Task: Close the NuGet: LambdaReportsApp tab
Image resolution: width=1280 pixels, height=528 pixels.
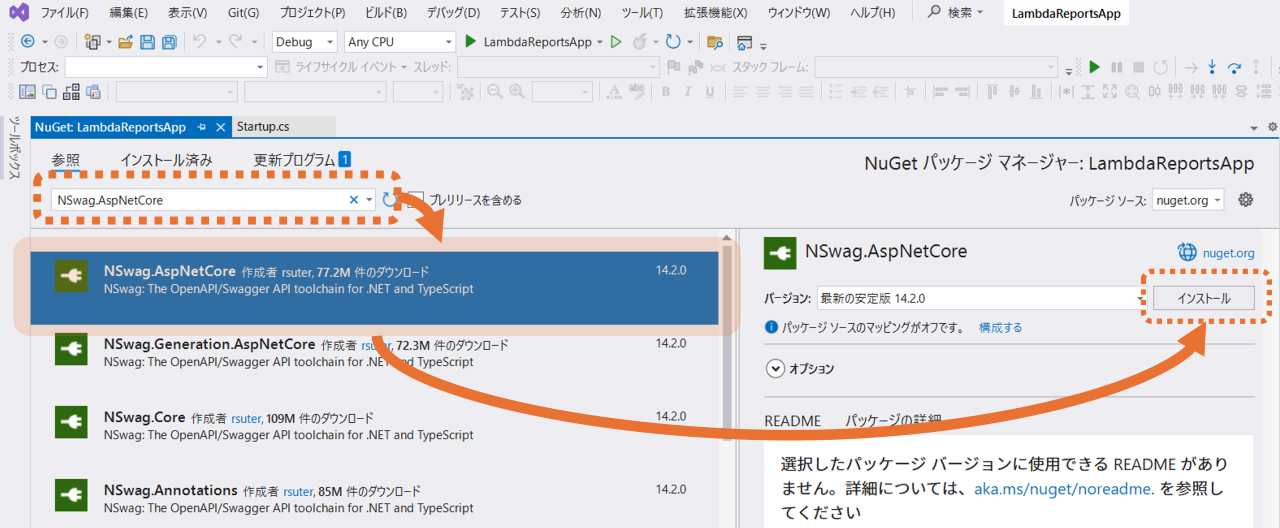Action: pos(220,127)
